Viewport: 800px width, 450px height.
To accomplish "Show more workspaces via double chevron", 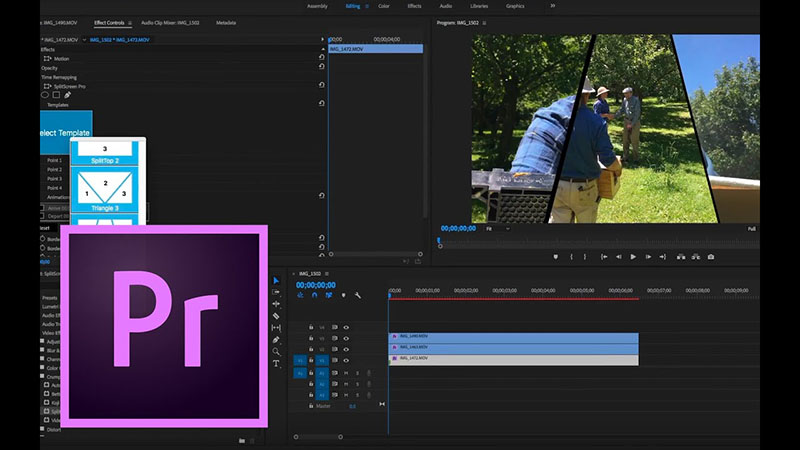I will tap(553, 6).
